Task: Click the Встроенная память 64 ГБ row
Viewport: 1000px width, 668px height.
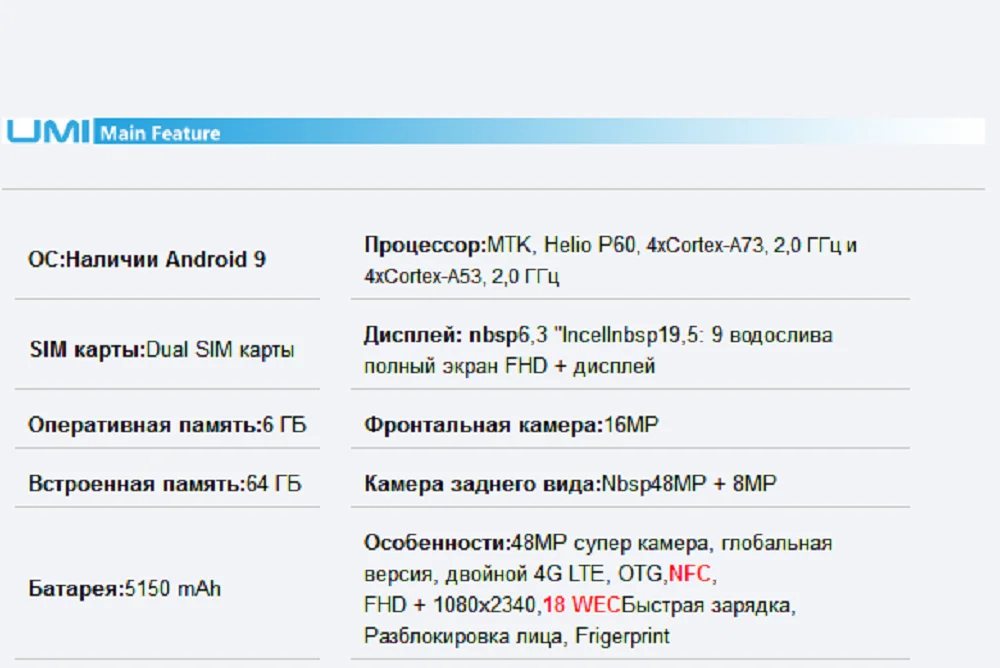Action: [165, 484]
